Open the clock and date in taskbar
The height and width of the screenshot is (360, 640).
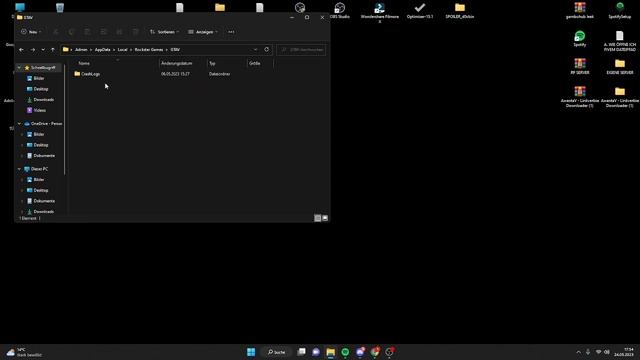[x=624, y=352]
